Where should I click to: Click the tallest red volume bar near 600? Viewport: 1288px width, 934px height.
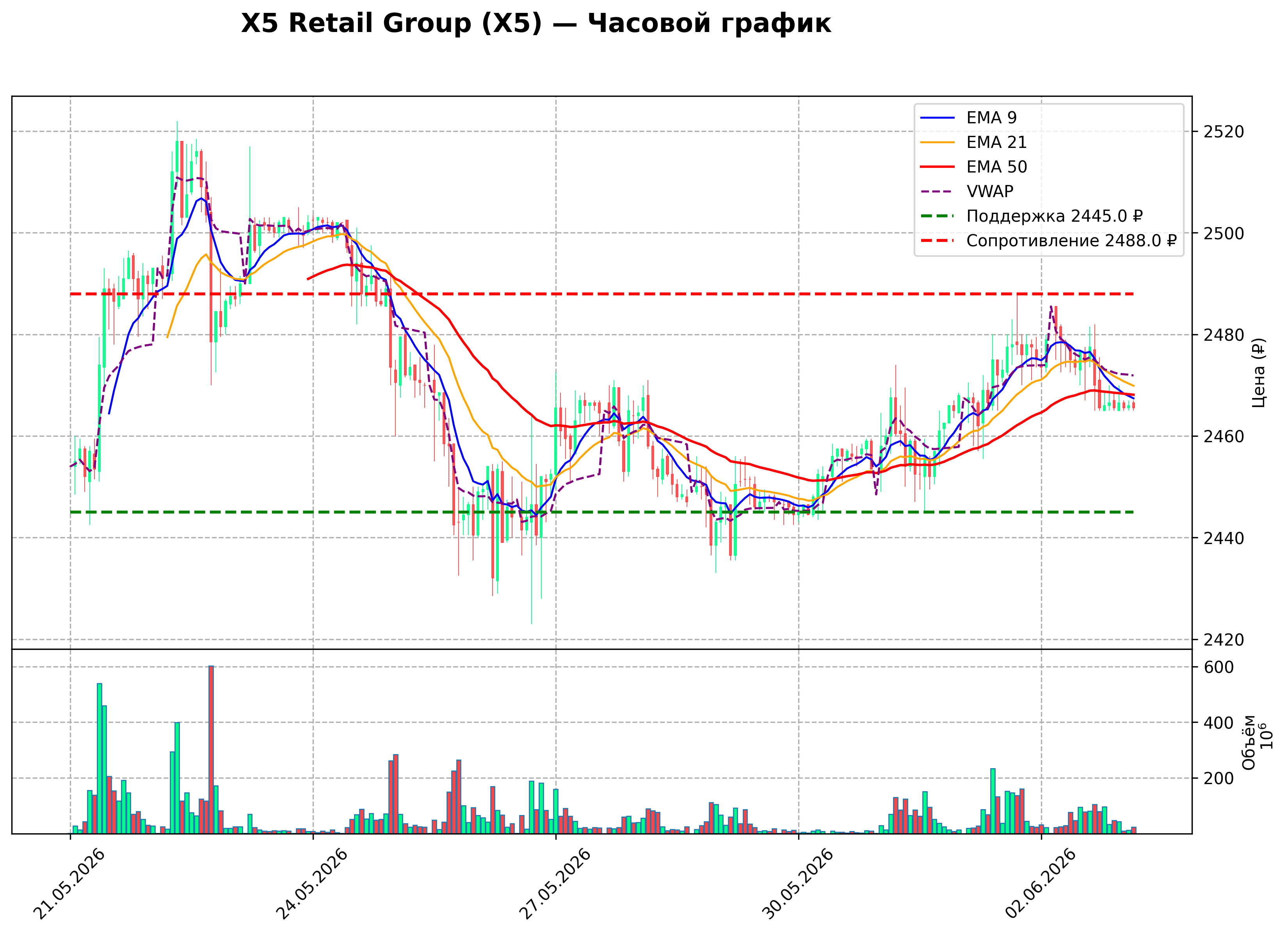(x=211, y=749)
